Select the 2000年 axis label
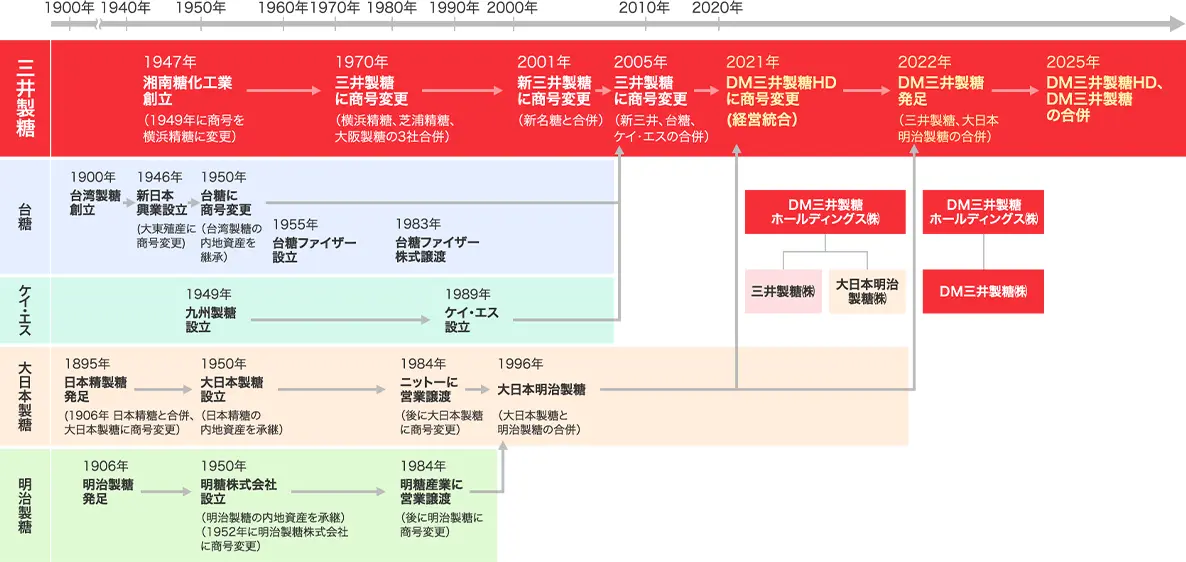This screenshot has height=562, width=1186. pyautogui.click(x=513, y=8)
